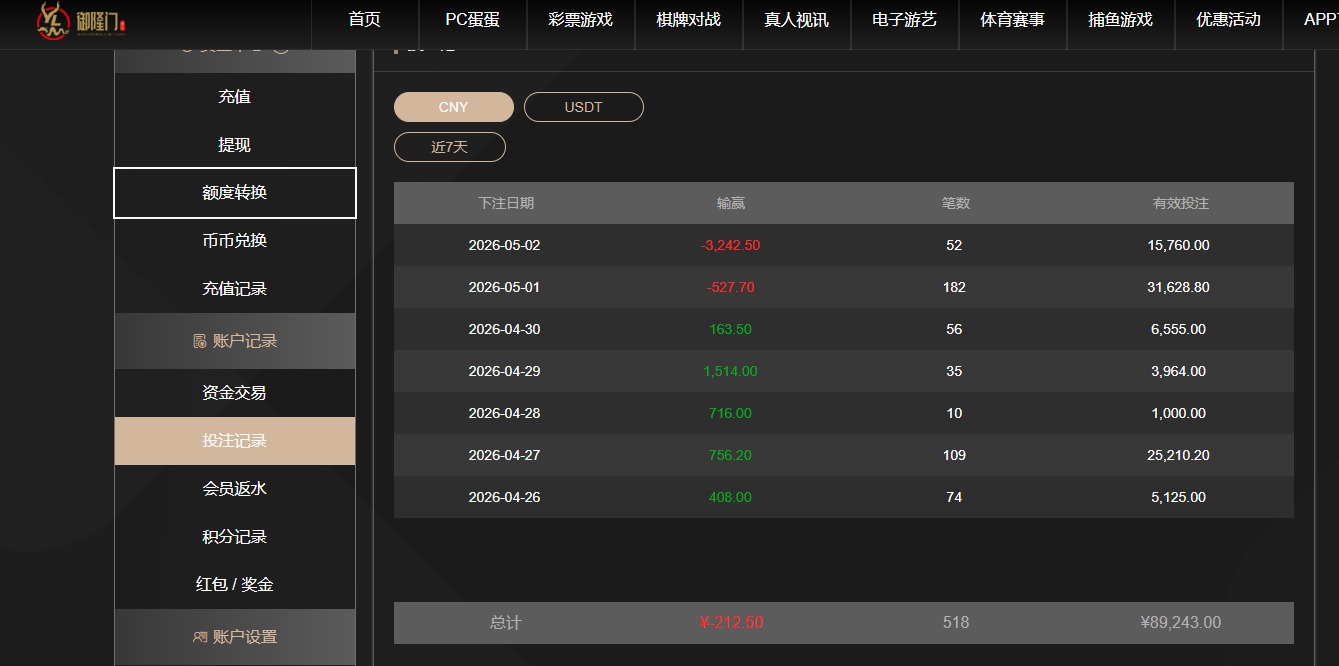Click the -3,242.50 loss value
Viewport: 1339px width, 666px height.
point(731,245)
